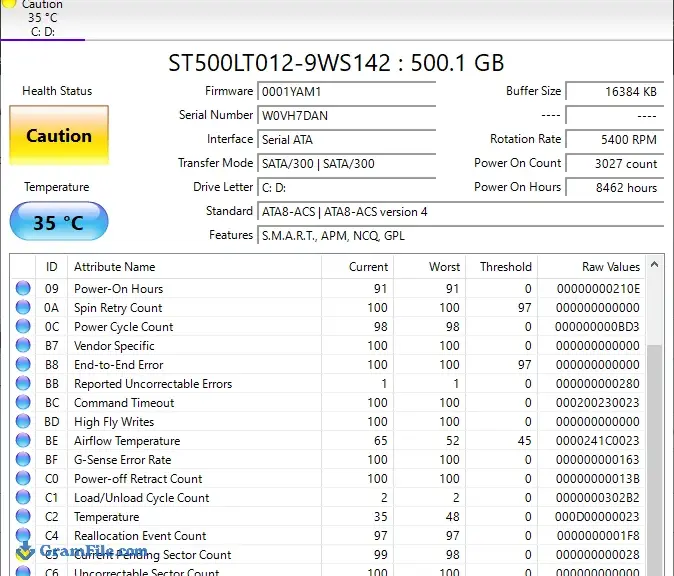The height and width of the screenshot is (576, 674).
Task: Click the Power On Hours value 8462 hours
Action: (x=615, y=188)
